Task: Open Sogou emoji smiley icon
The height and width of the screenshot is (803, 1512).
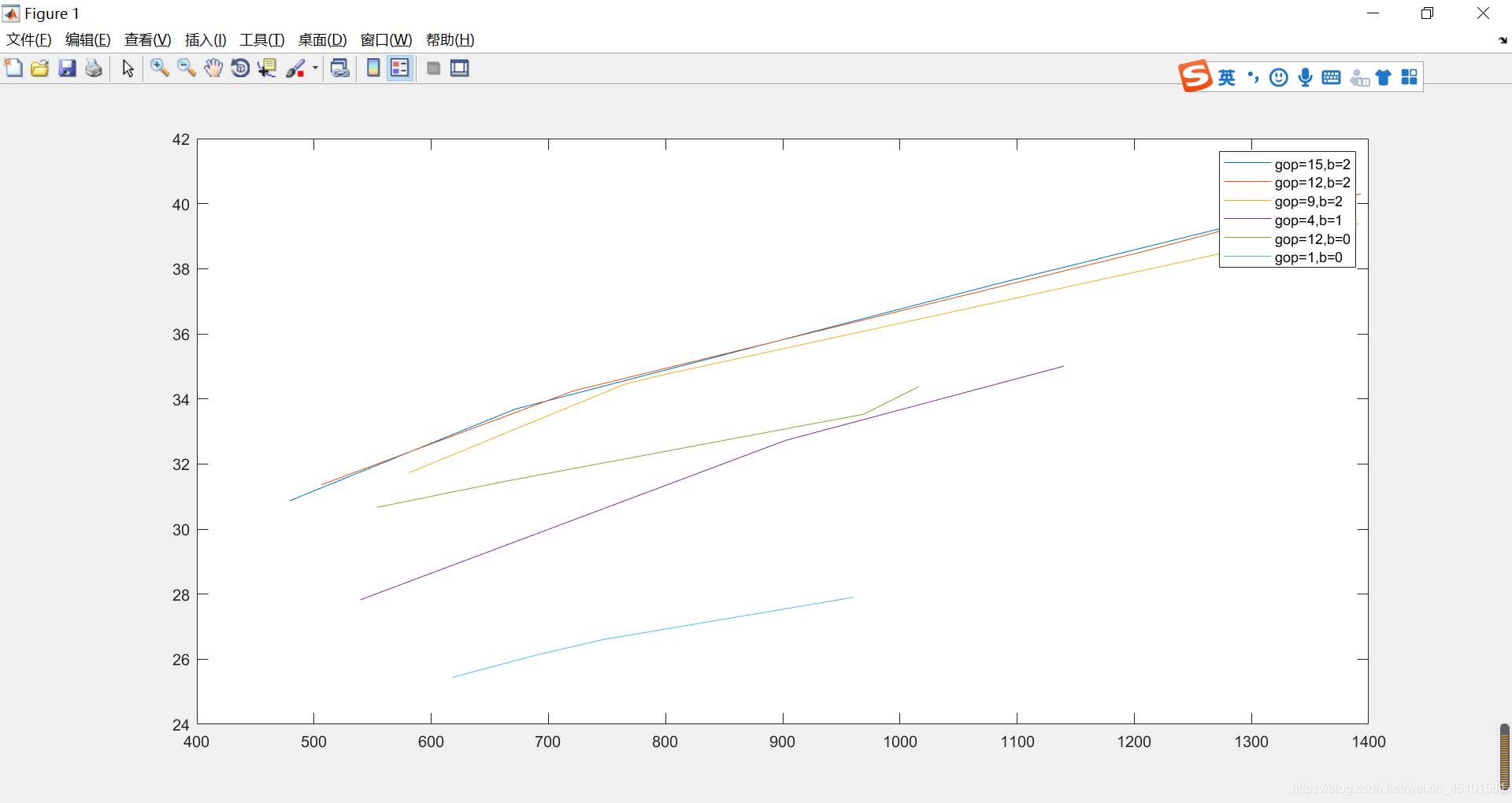Action: click(x=1279, y=77)
